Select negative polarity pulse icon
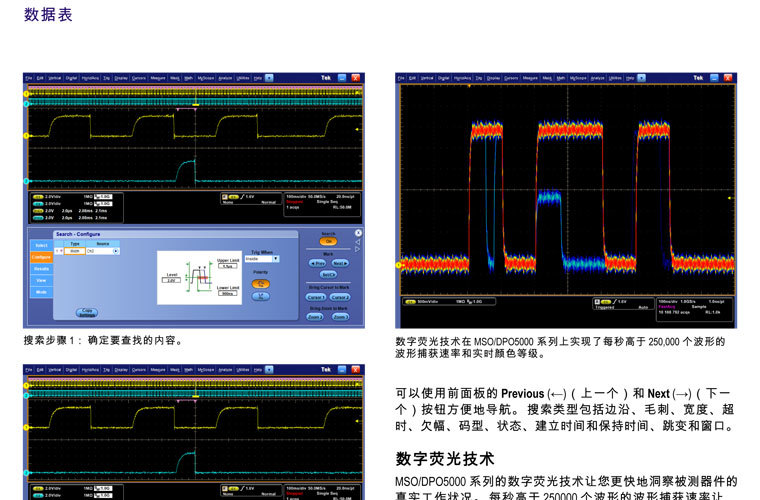The width and height of the screenshot is (760, 500). pyautogui.click(x=260, y=297)
